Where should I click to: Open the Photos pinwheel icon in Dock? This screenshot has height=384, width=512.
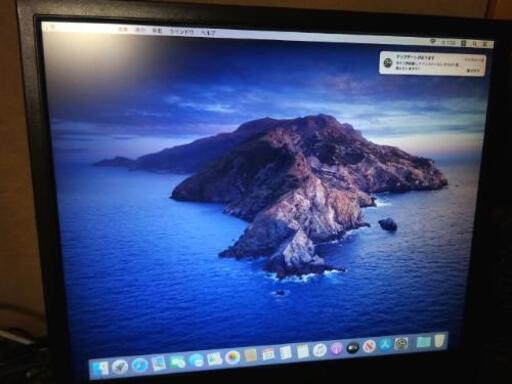(x=232, y=358)
